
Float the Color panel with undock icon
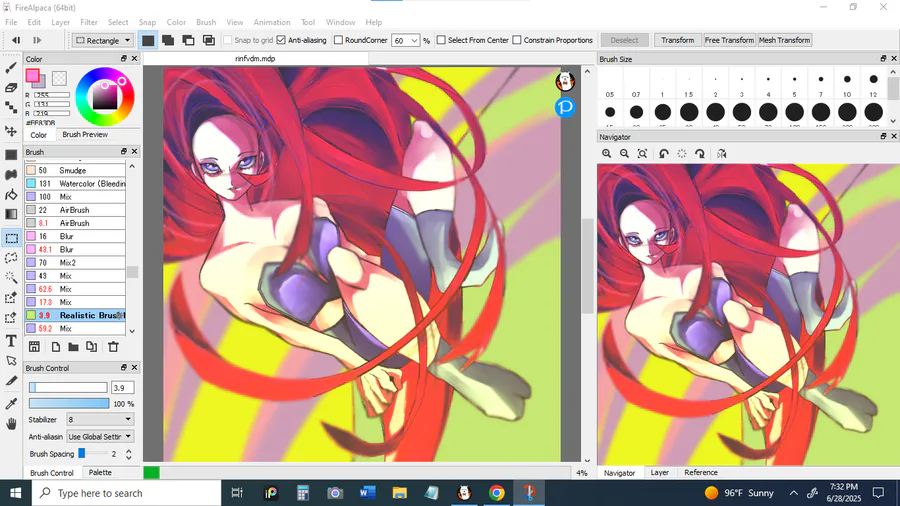[x=123, y=59]
